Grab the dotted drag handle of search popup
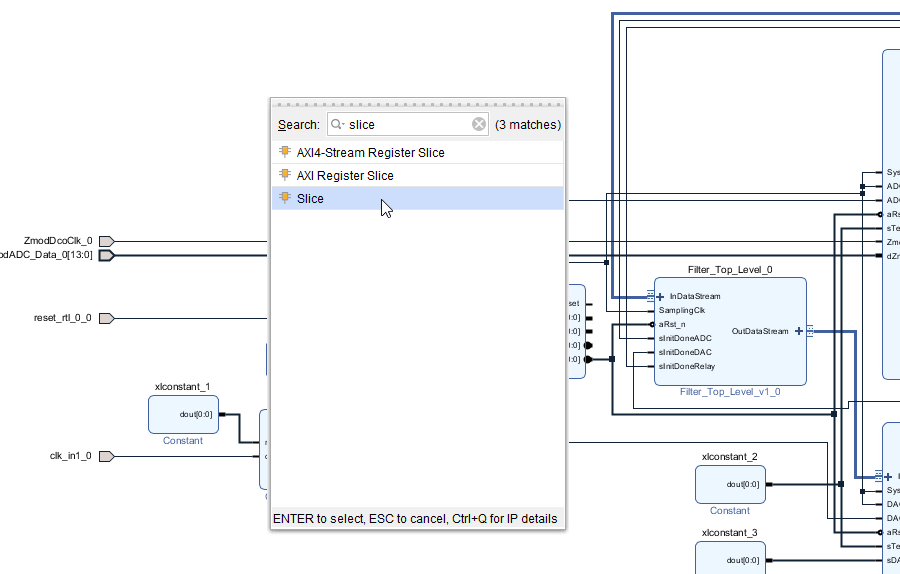900x574 pixels. [418, 104]
